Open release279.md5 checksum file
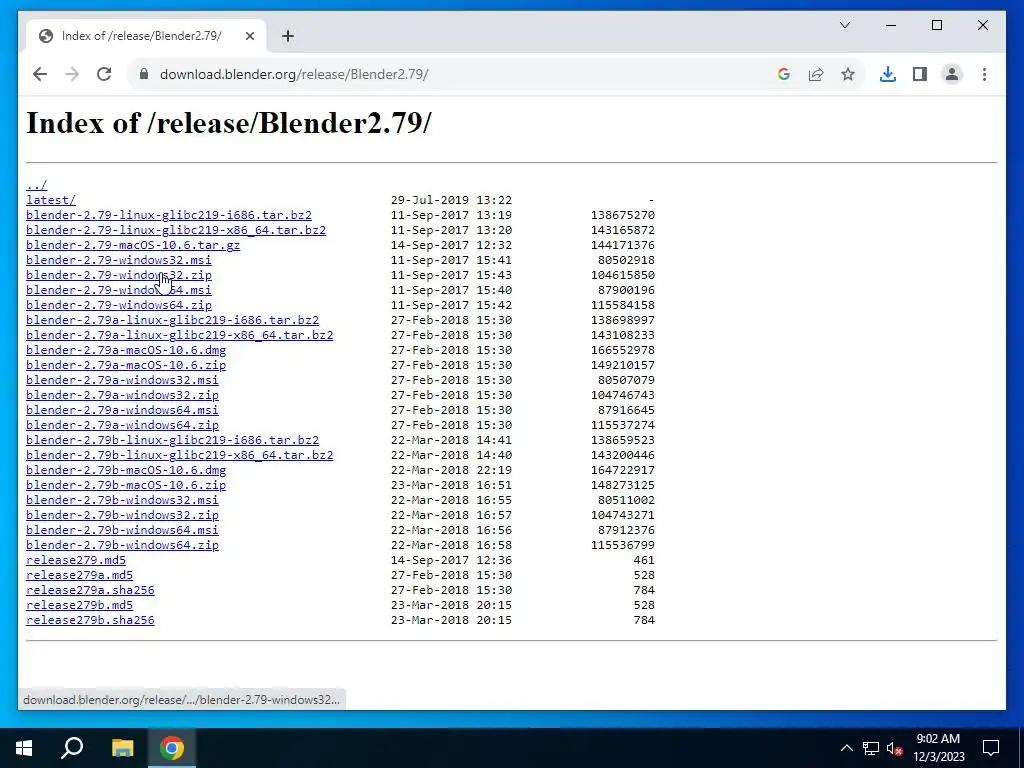 click(76, 560)
